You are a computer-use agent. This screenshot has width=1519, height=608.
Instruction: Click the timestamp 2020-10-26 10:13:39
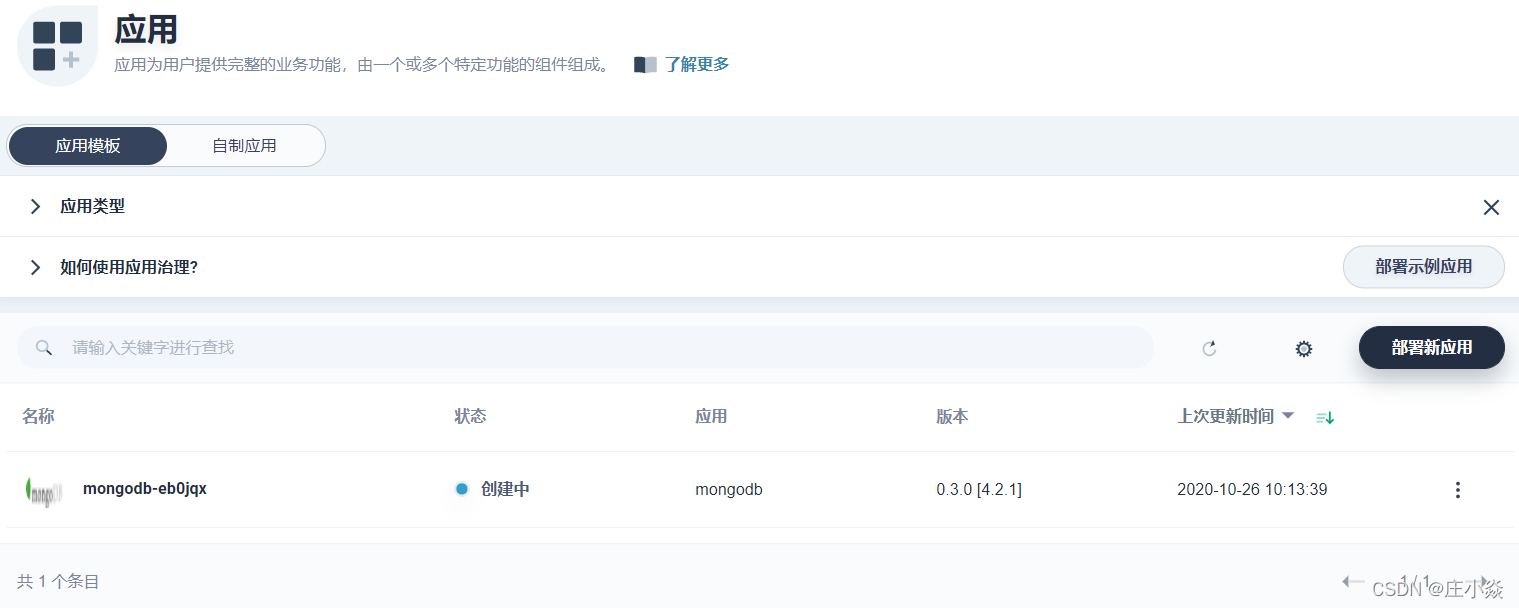tap(1252, 489)
